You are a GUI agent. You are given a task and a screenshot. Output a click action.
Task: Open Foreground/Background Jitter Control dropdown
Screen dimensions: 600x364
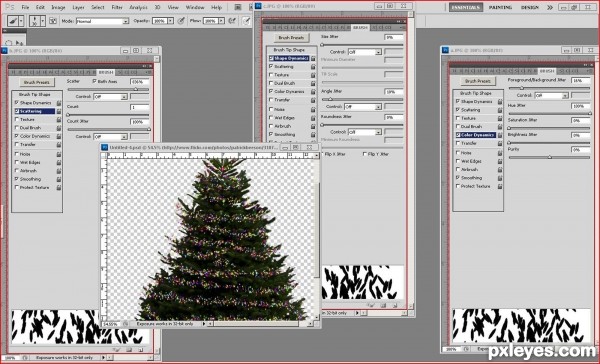coord(551,95)
